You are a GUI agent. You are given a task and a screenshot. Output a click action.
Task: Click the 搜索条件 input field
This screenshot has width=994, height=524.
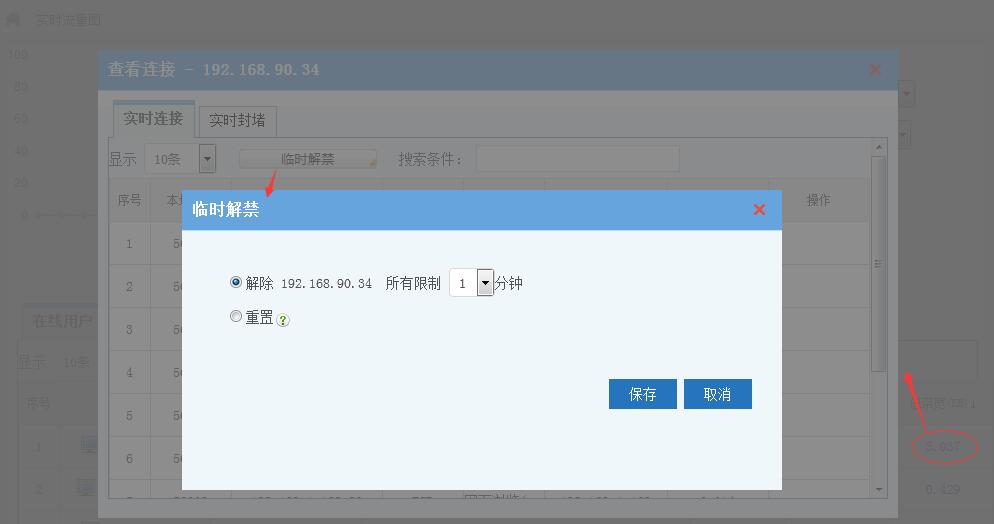pos(577,159)
